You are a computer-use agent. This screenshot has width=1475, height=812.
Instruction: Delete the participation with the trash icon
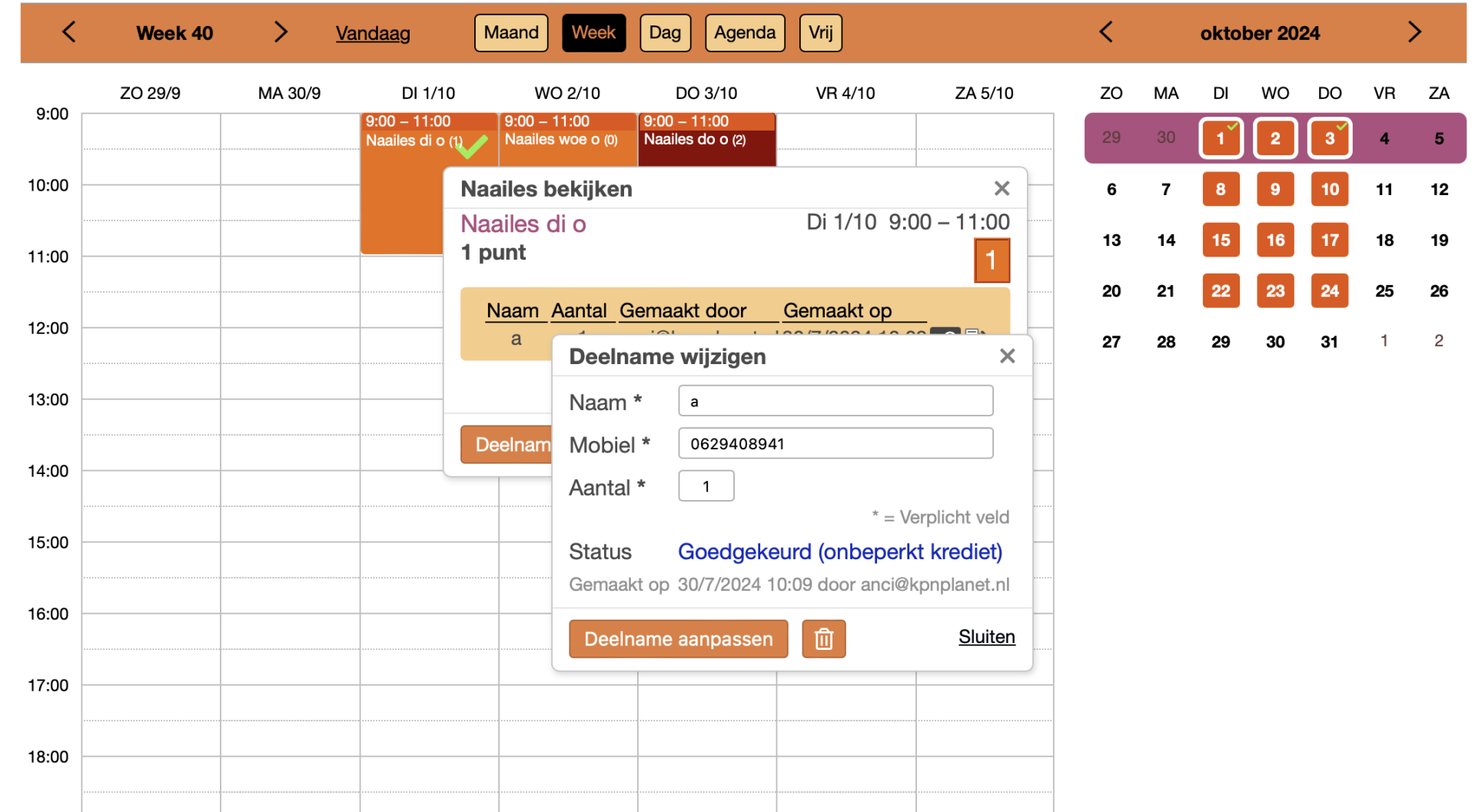pyautogui.click(x=824, y=639)
